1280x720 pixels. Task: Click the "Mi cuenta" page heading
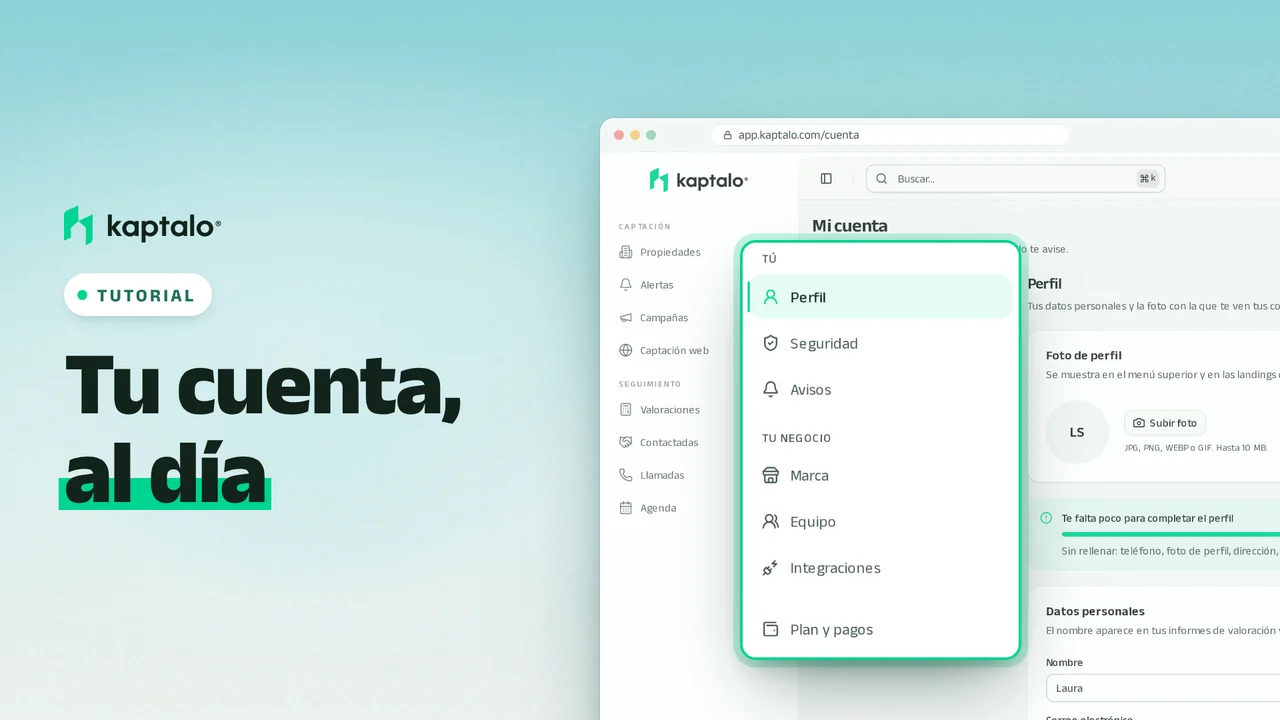tap(850, 226)
